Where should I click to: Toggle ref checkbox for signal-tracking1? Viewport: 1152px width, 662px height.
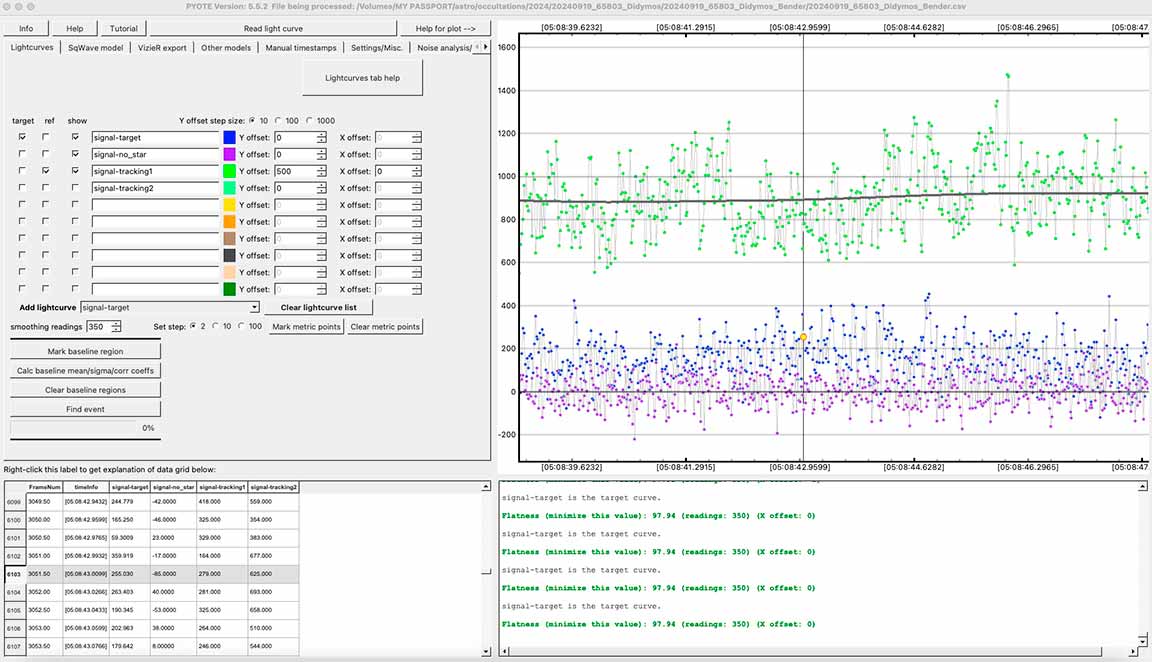46,171
